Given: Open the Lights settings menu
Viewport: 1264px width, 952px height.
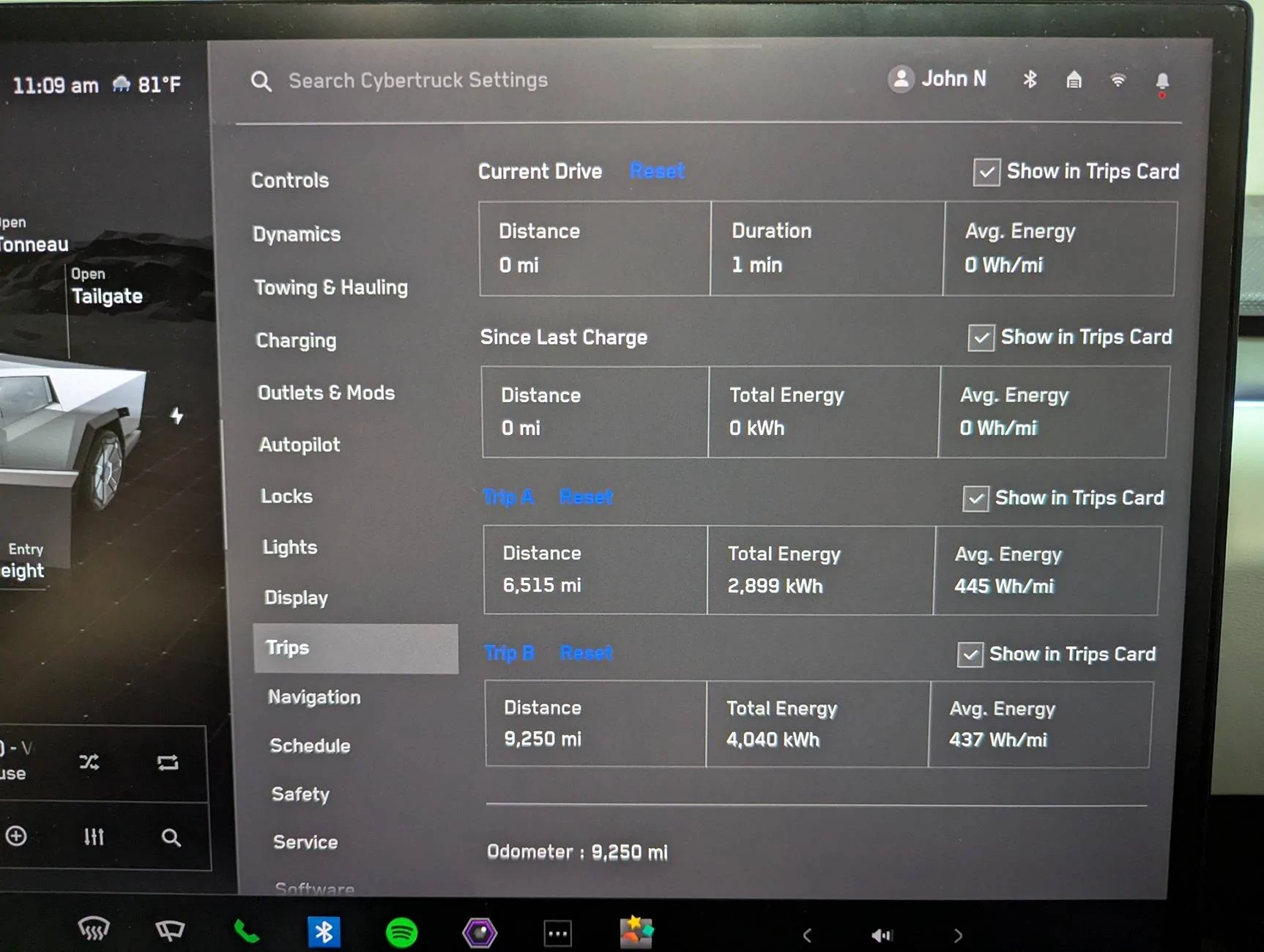Looking at the screenshot, I should point(290,548).
